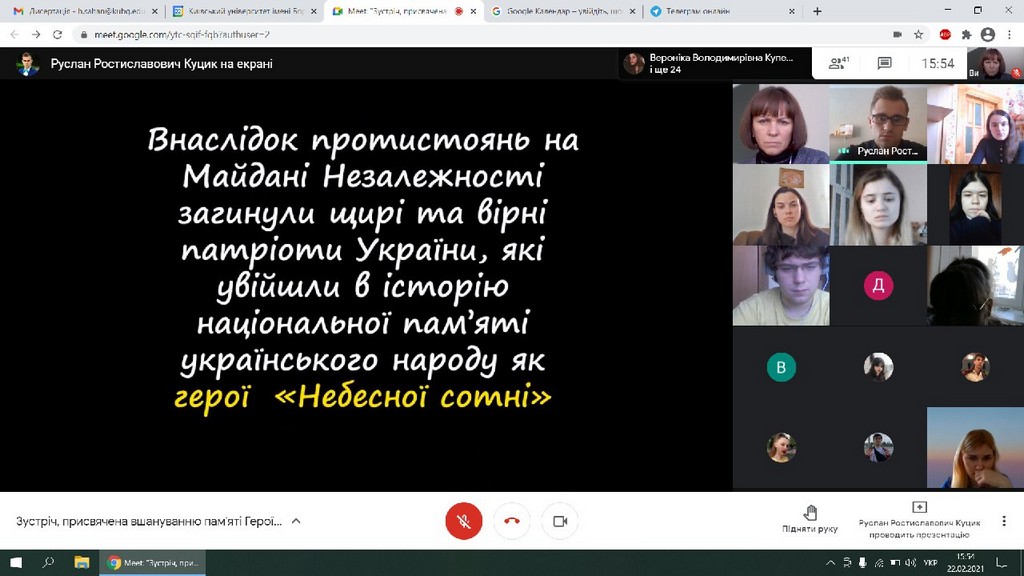Expand meeting details chevron beside the title
1024x576 pixels.
click(296, 521)
